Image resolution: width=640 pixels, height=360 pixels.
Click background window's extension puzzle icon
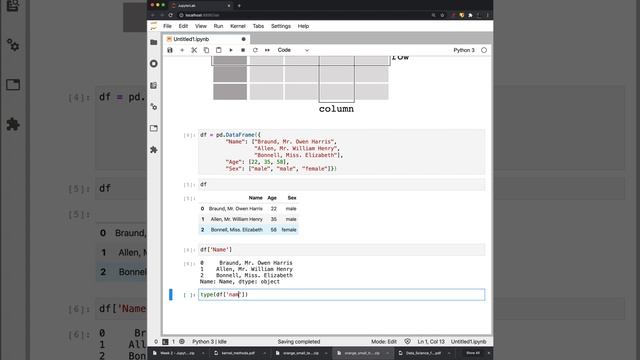[13, 124]
